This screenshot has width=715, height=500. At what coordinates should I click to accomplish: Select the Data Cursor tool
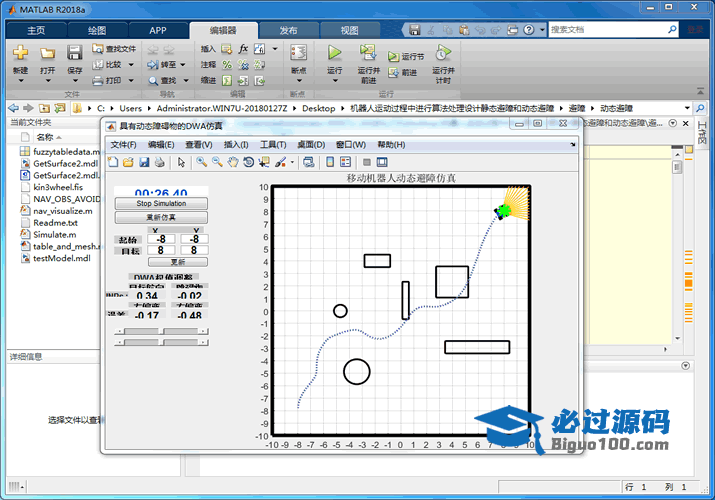coord(264,162)
